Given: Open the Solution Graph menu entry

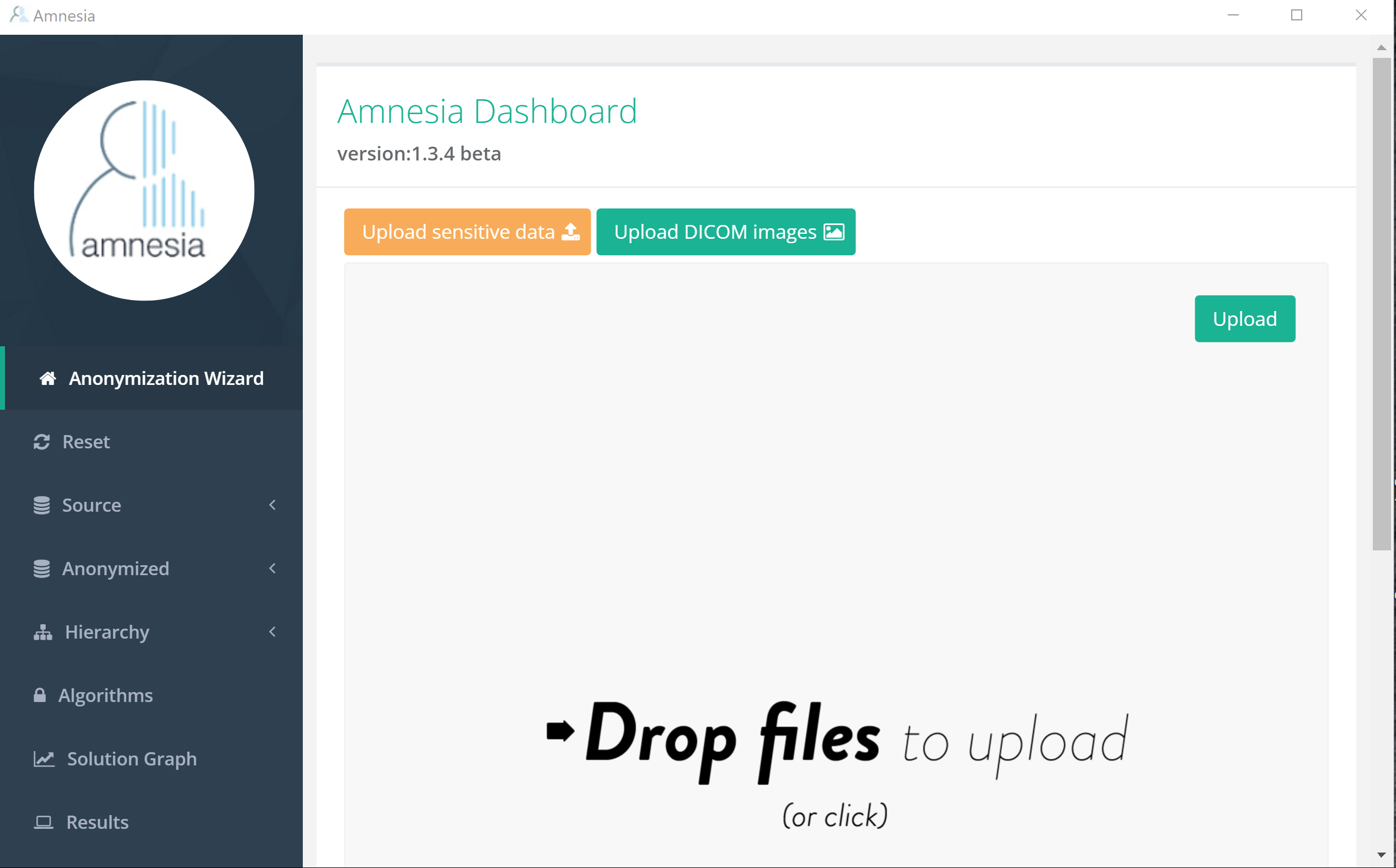Looking at the screenshot, I should tap(131, 759).
